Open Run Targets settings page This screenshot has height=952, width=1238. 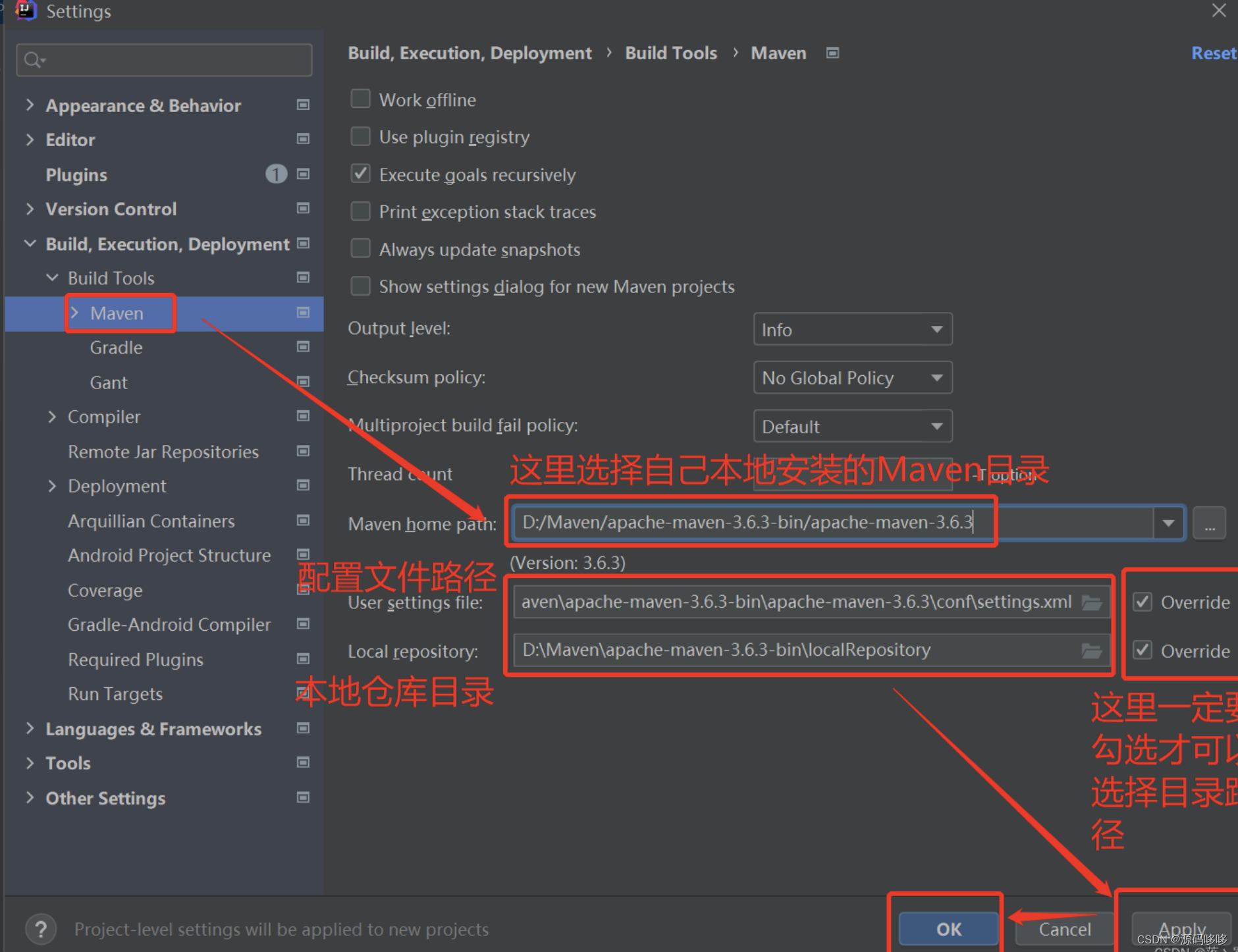click(x=115, y=694)
